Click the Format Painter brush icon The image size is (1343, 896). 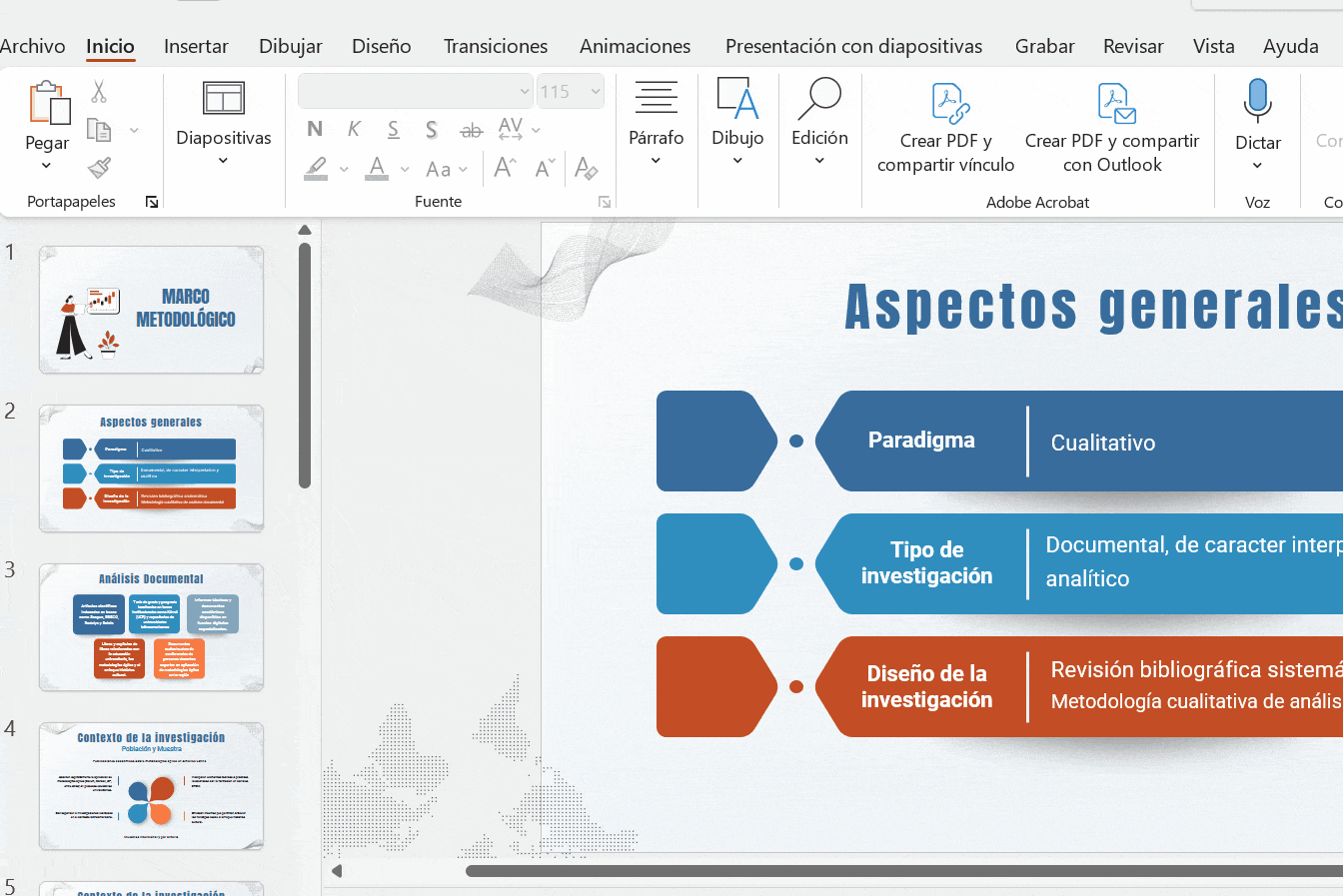[99, 168]
